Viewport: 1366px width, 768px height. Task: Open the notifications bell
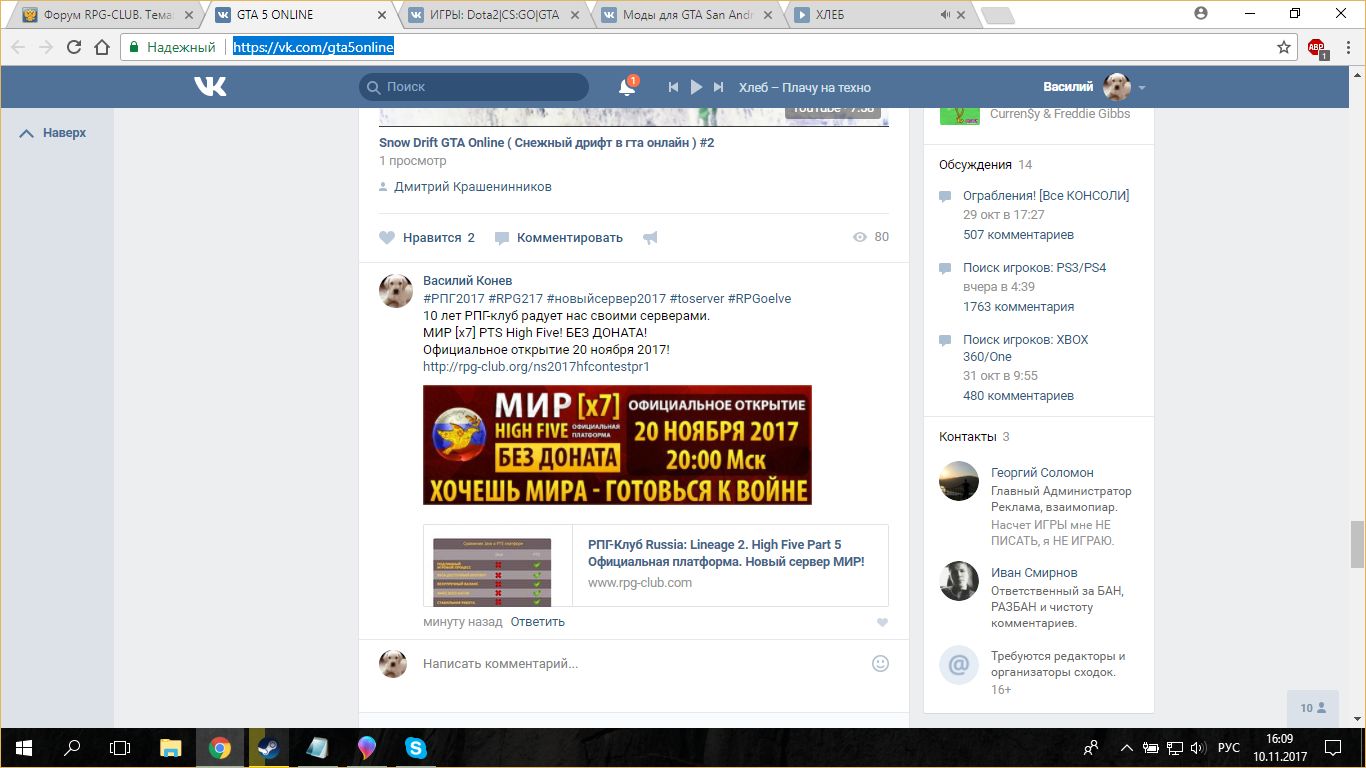point(627,88)
